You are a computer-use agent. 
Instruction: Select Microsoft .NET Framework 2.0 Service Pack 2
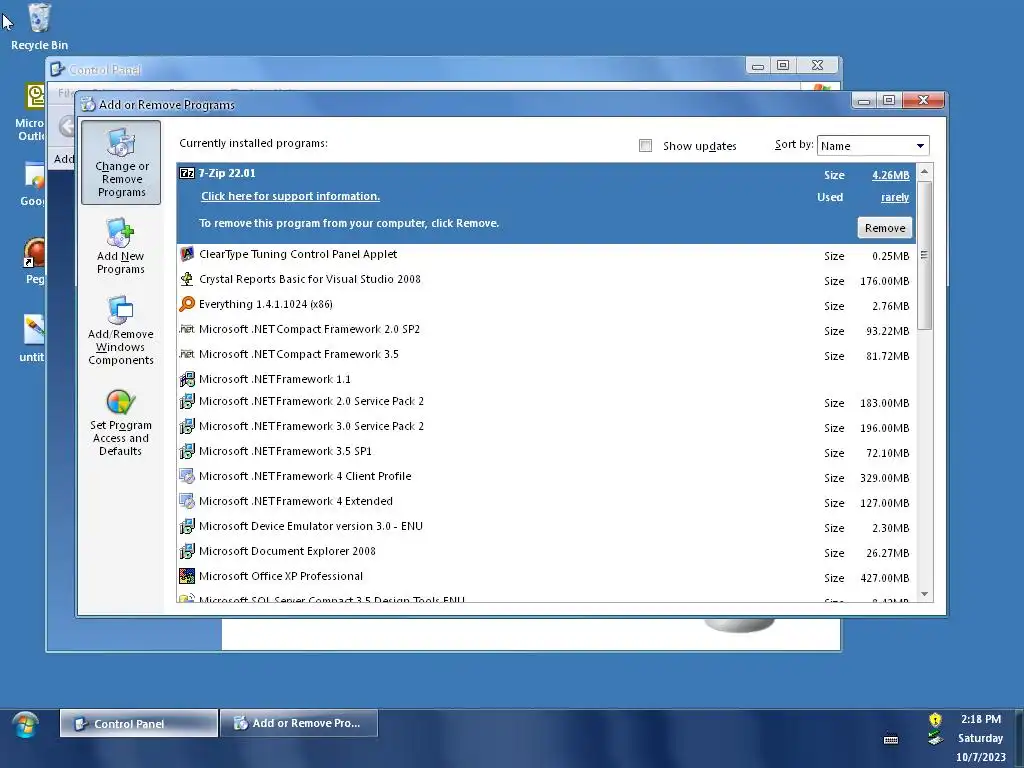(546, 402)
